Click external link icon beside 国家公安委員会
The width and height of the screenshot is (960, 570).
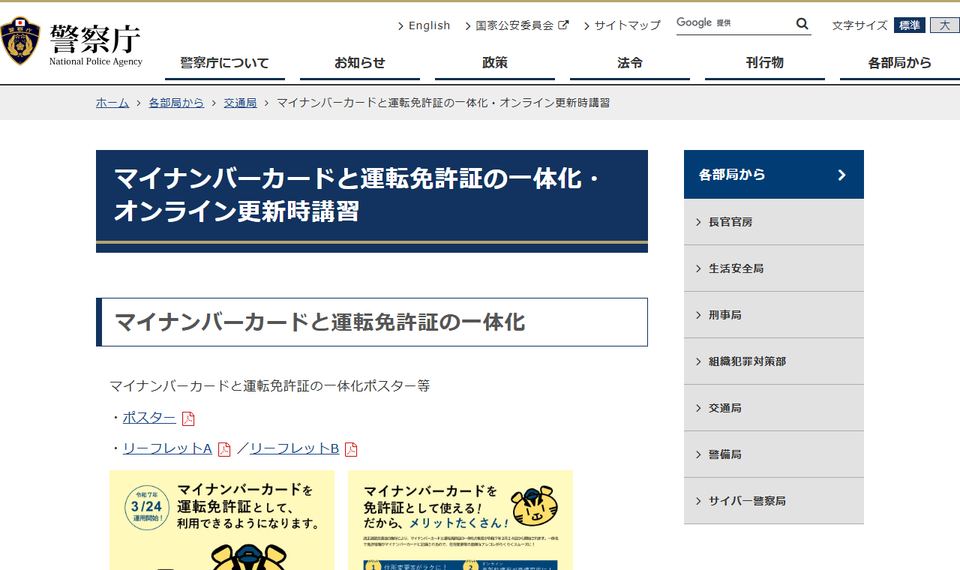point(563,25)
